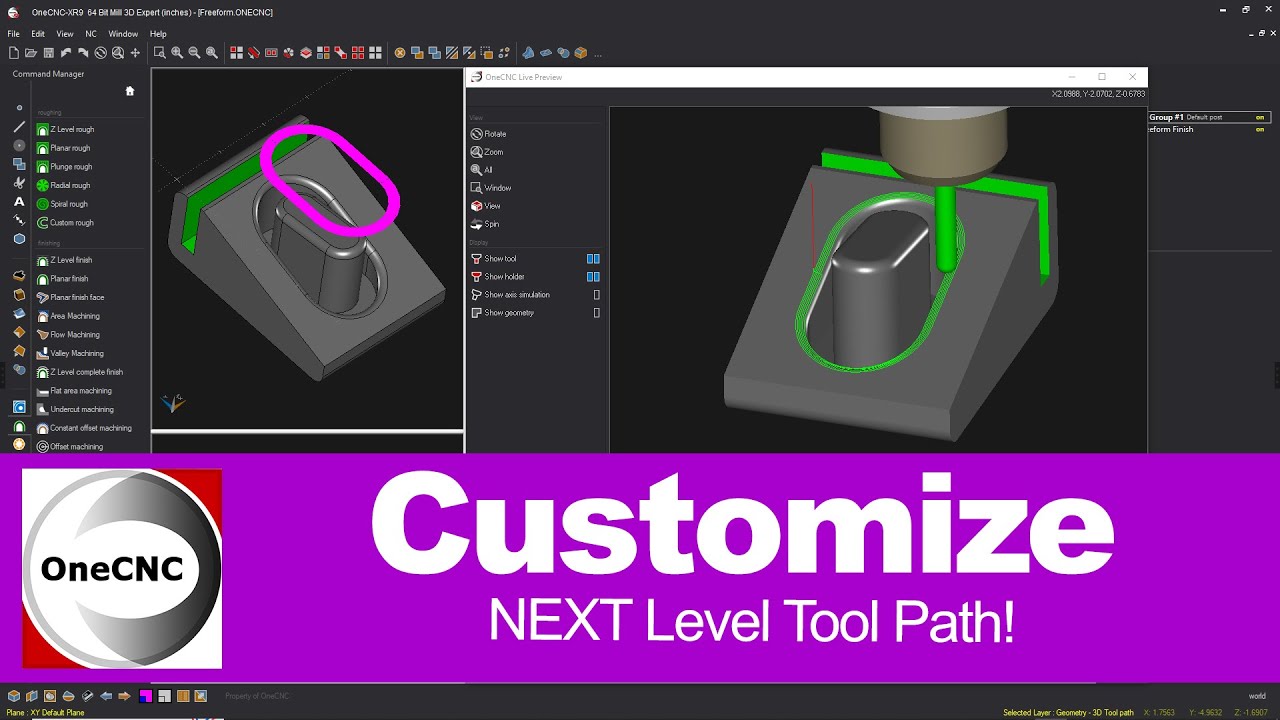Click Spin in Live Preview panel
Screen dimensions: 1280x720
[485, 224]
